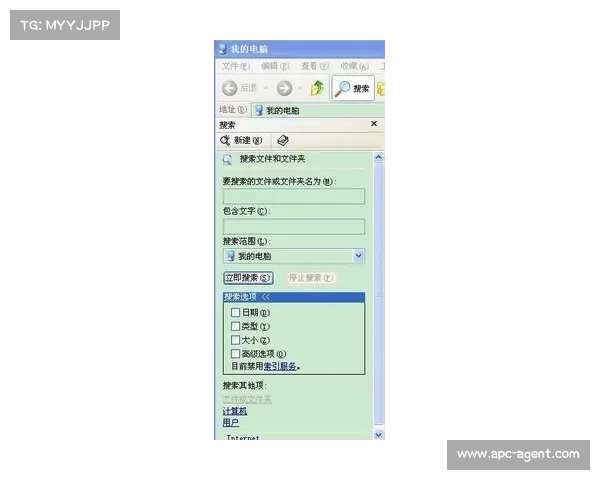Click the New search (新建) magnifier icon

click(225, 140)
